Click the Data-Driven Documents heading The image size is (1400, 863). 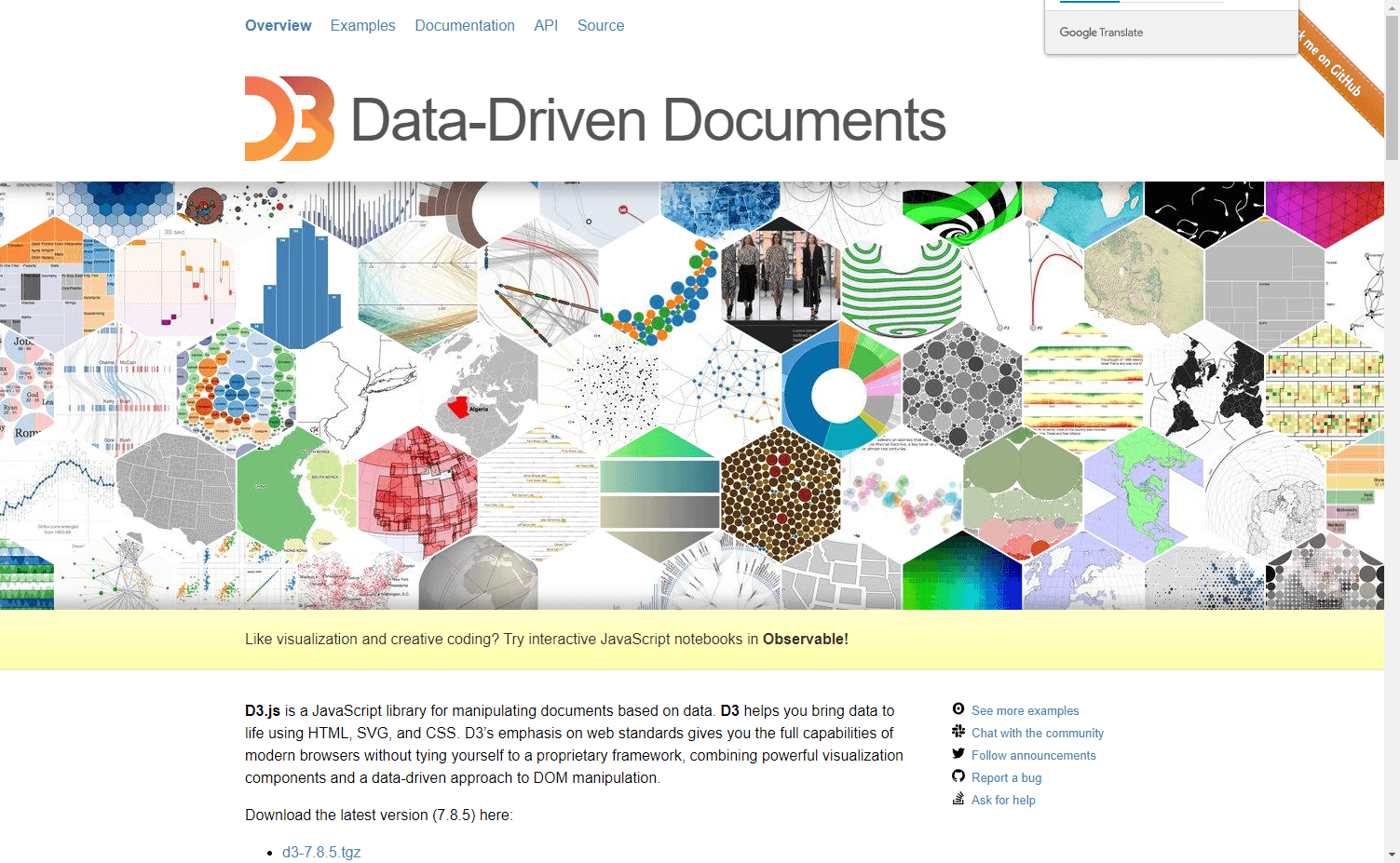click(647, 120)
